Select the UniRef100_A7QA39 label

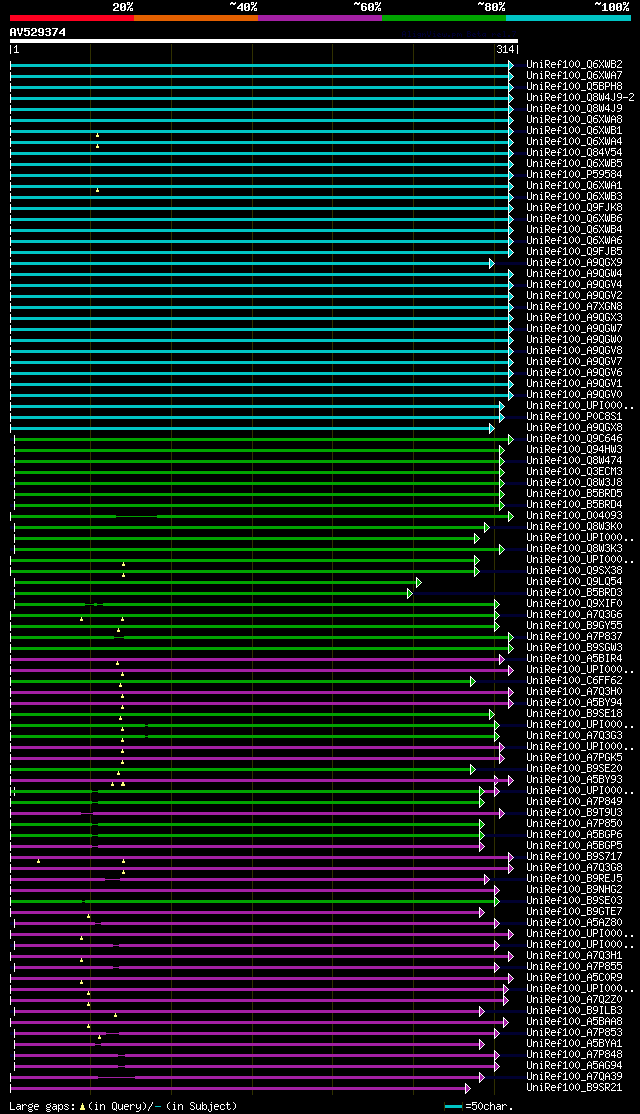coord(574,1077)
